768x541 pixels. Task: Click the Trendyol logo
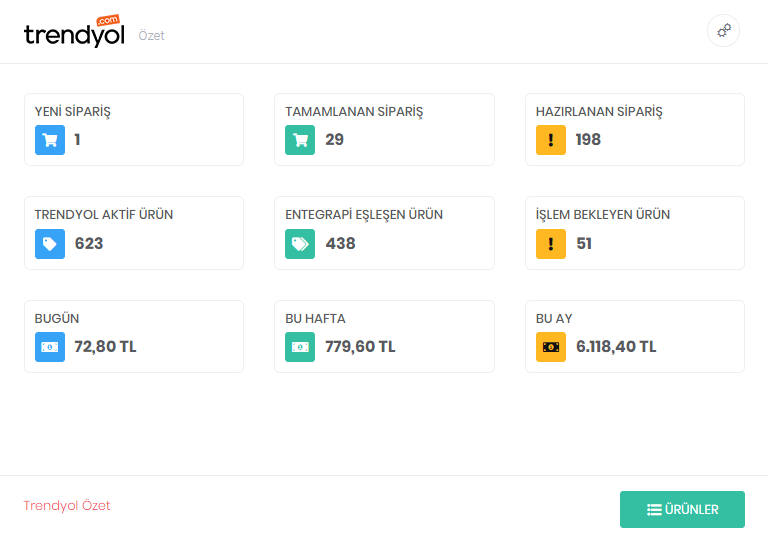[74, 33]
